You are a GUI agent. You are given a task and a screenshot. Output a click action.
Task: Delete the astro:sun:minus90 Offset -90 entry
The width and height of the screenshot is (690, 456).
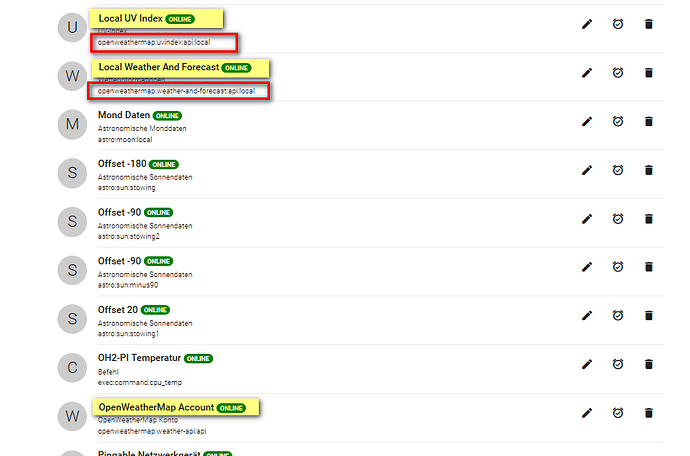(649, 267)
